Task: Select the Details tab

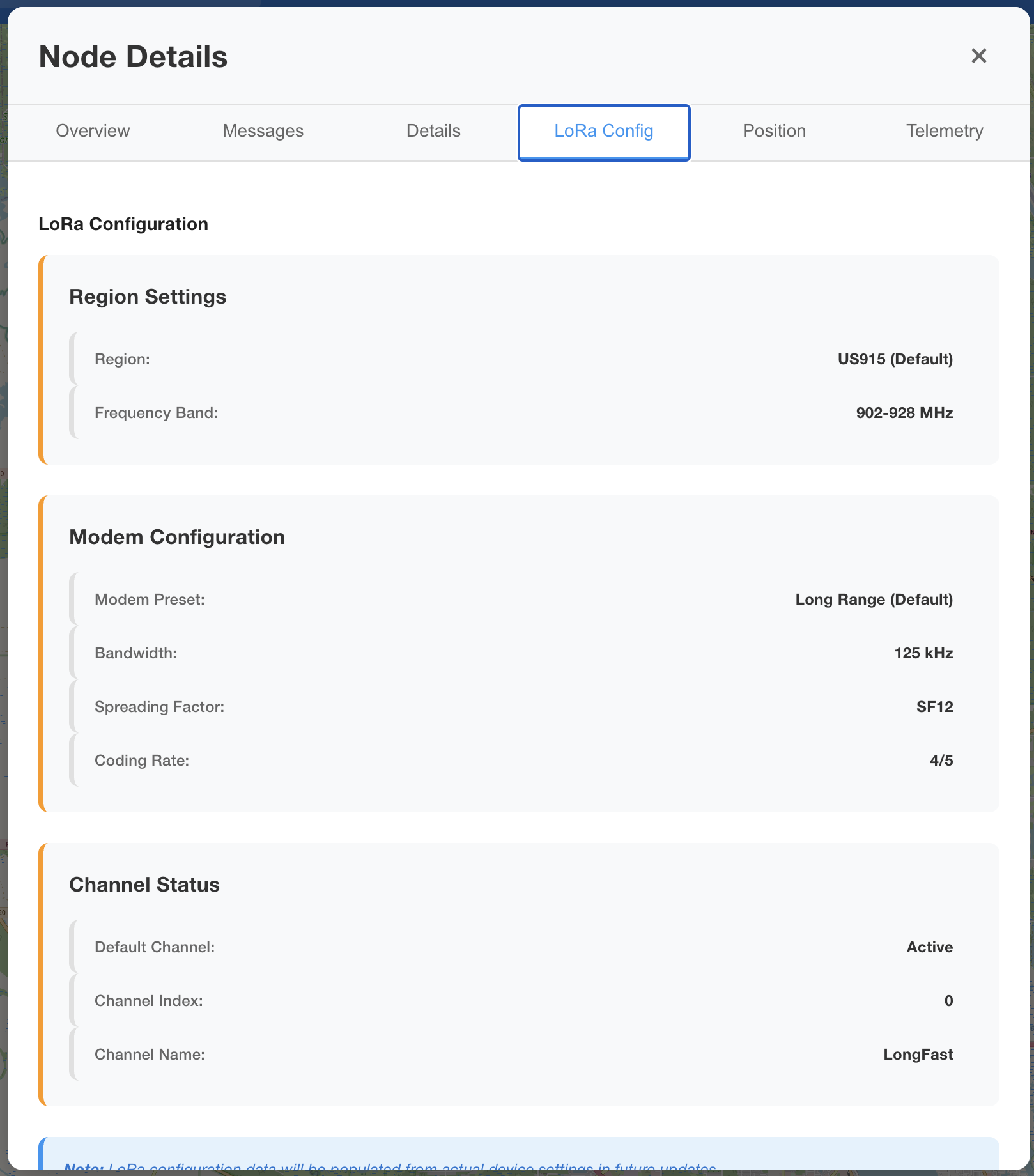Action: [433, 131]
